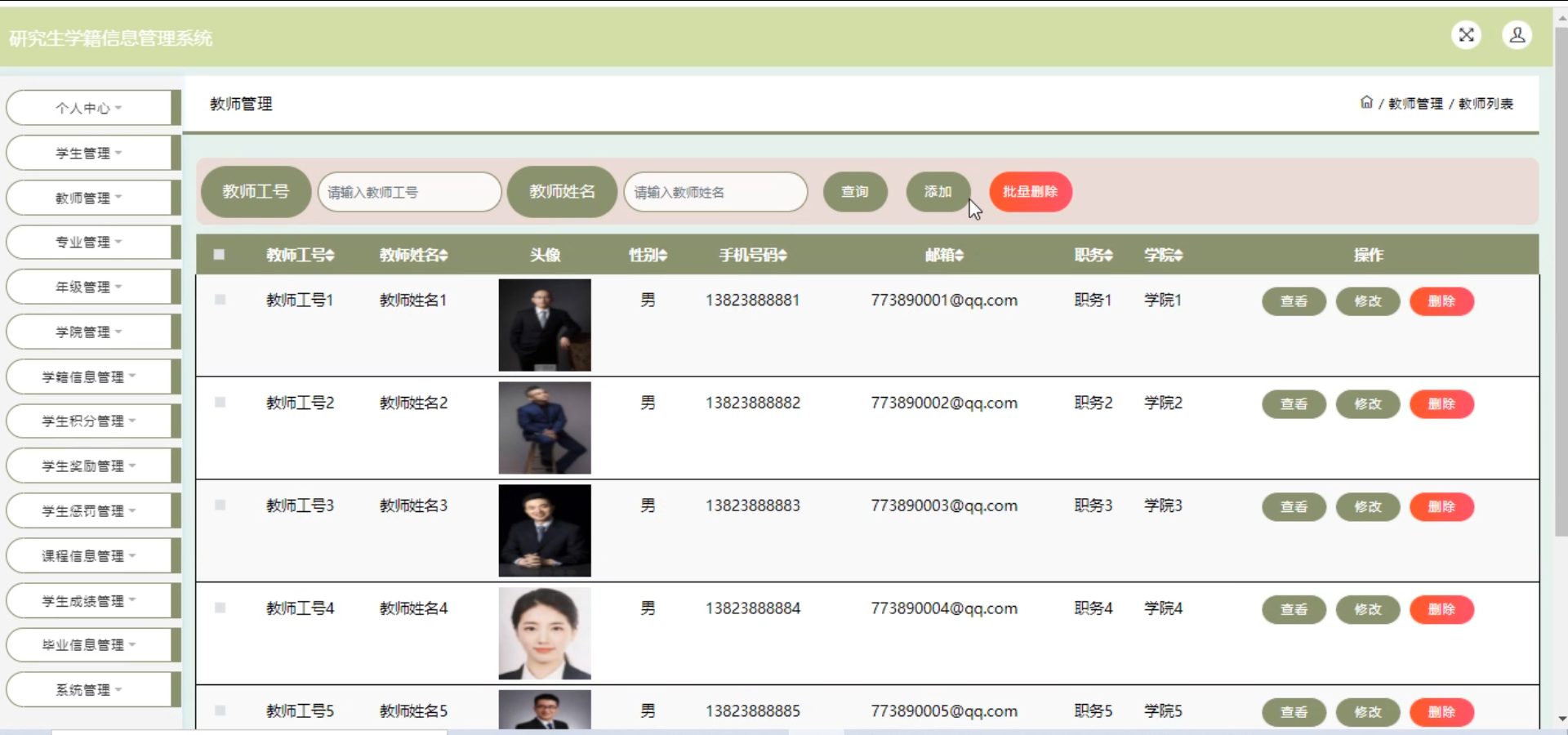Click the 查询 search button
The image size is (1568, 735).
pyautogui.click(x=855, y=192)
